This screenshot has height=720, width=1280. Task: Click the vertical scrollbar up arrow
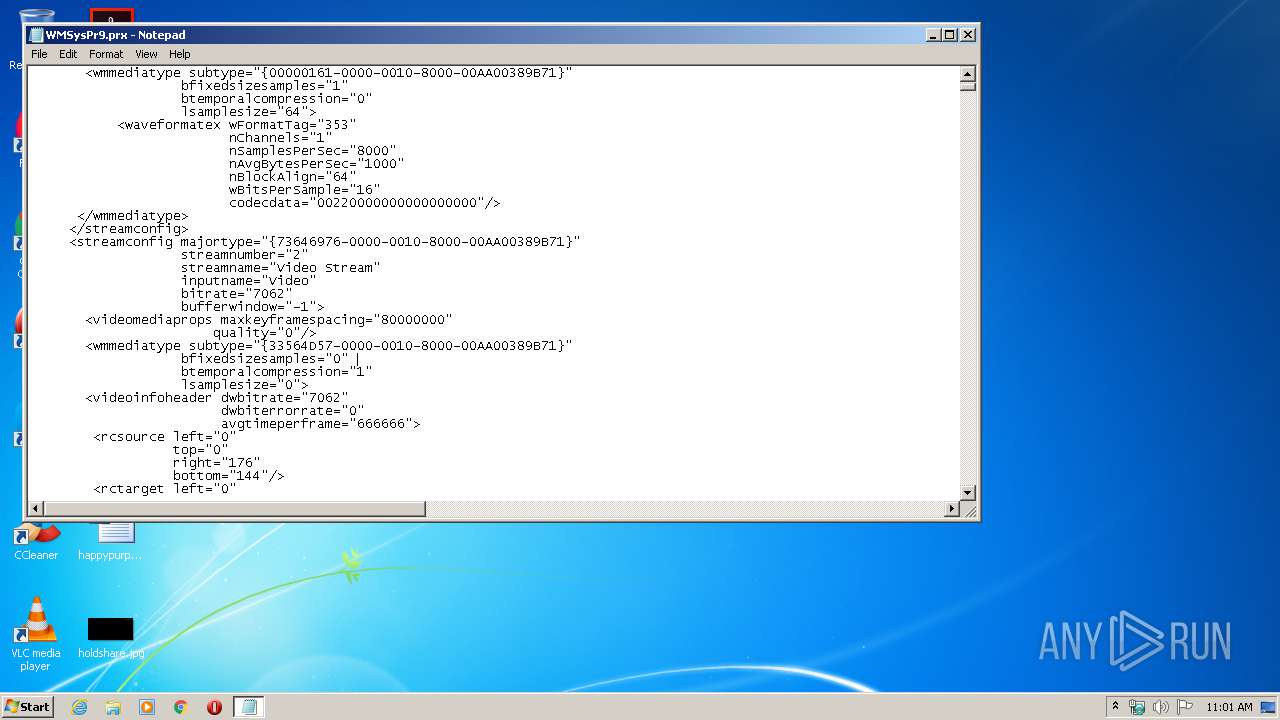[x=967, y=73]
